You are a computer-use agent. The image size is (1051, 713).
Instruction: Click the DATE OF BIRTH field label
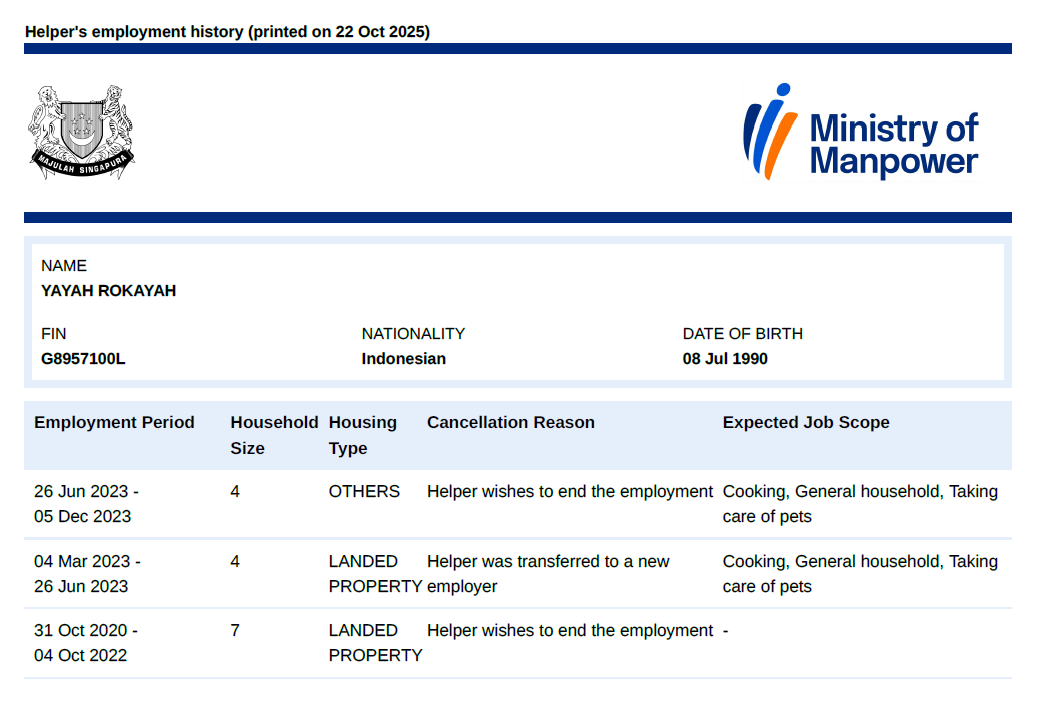click(x=742, y=334)
